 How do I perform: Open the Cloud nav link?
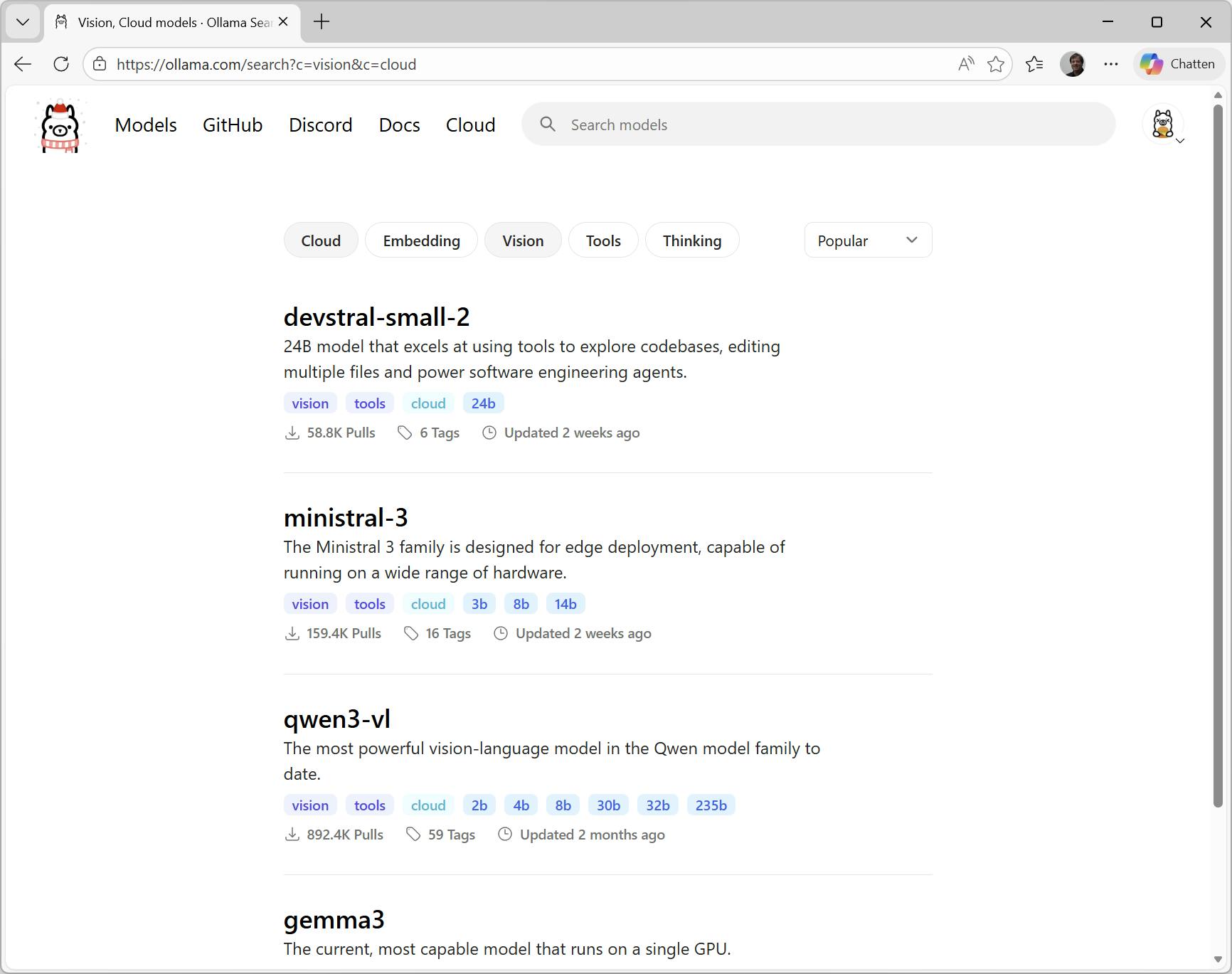tap(471, 125)
